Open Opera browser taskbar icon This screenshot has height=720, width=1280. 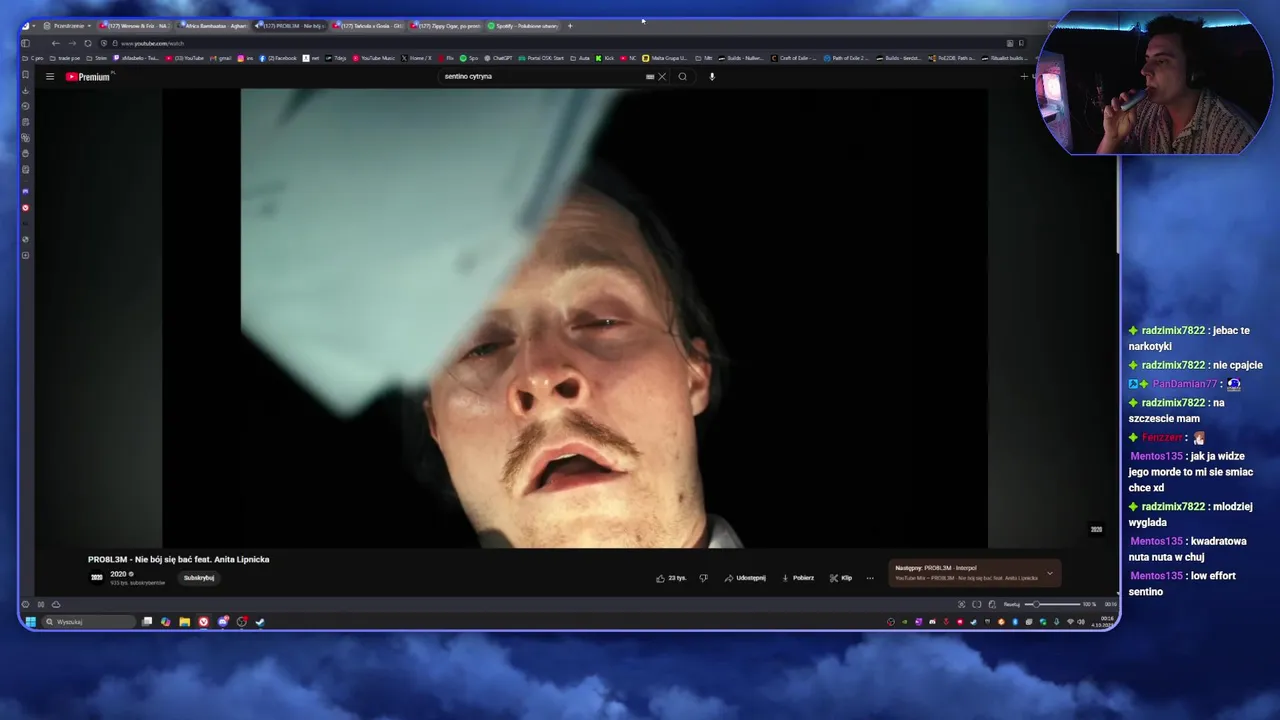[x=203, y=622]
